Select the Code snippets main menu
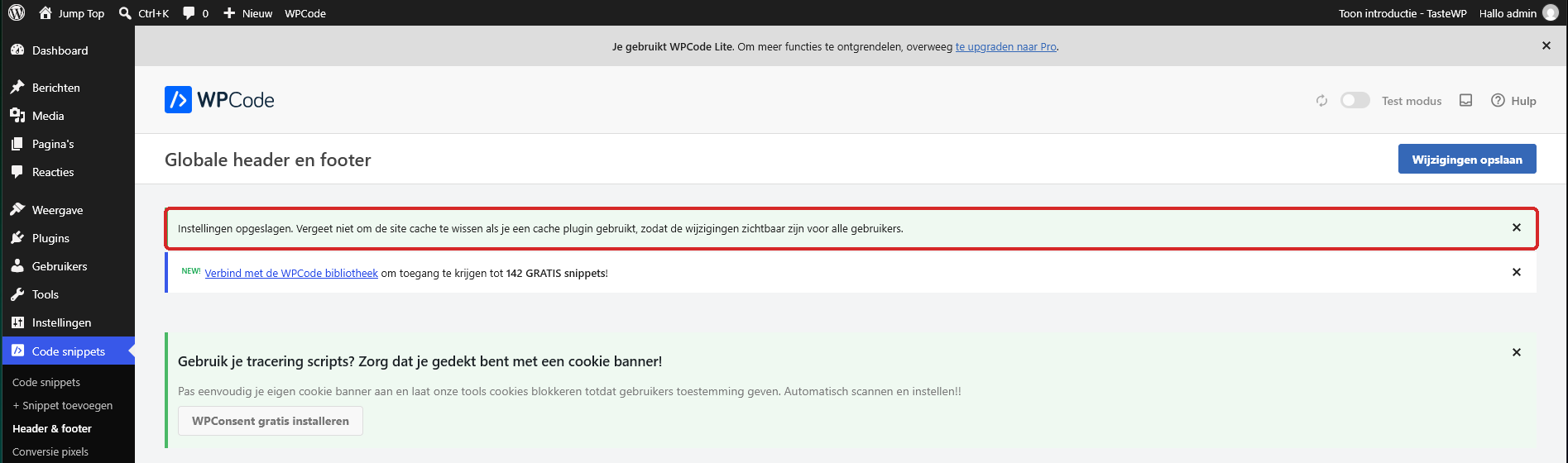This screenshot has width=1568, height=463. tap(67, 351)
